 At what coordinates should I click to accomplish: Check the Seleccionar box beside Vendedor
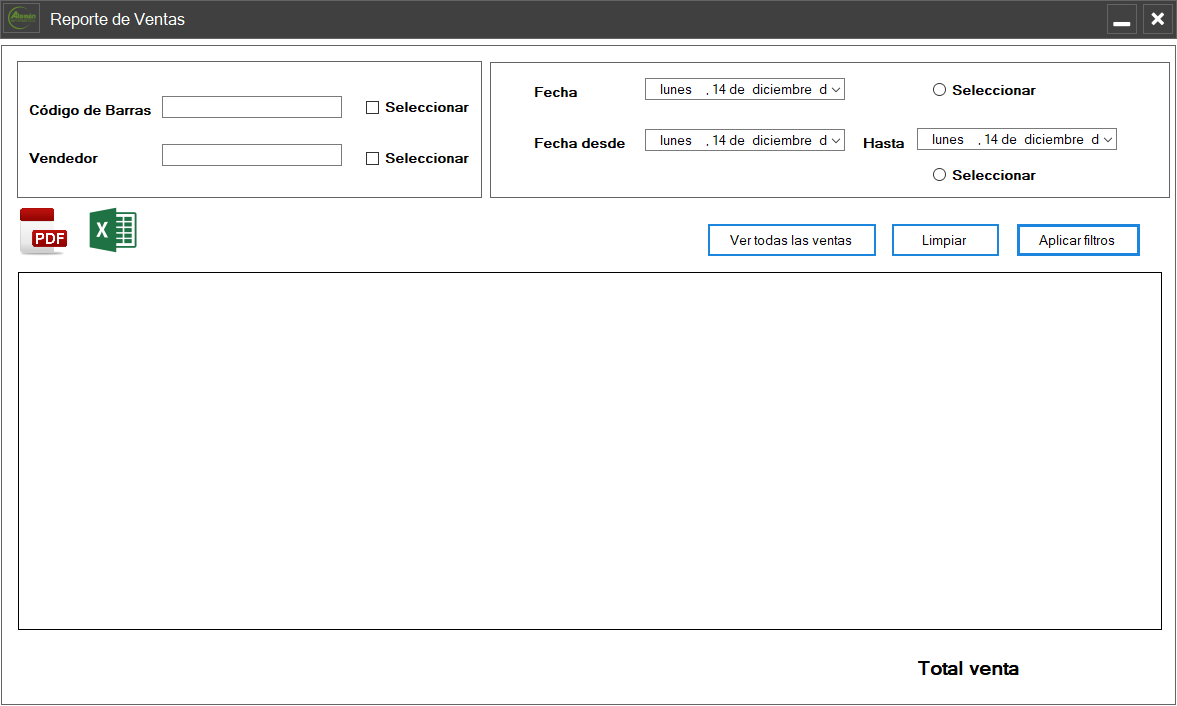click(373, 158)
